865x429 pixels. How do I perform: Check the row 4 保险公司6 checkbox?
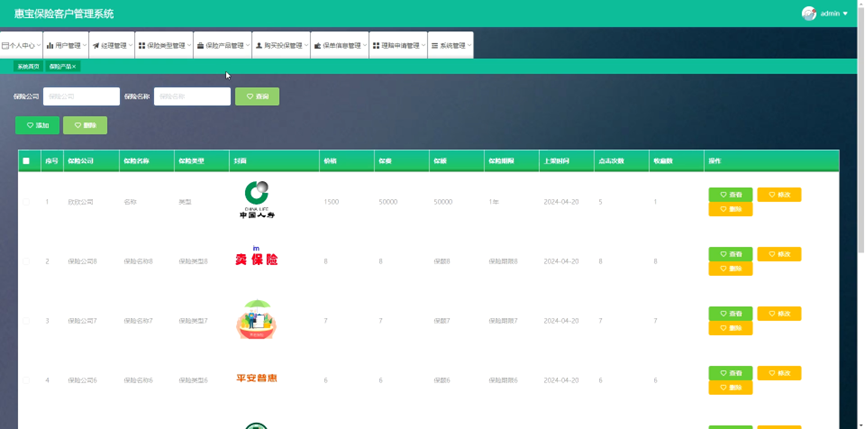pyautogui.click(x=26, y=380)
